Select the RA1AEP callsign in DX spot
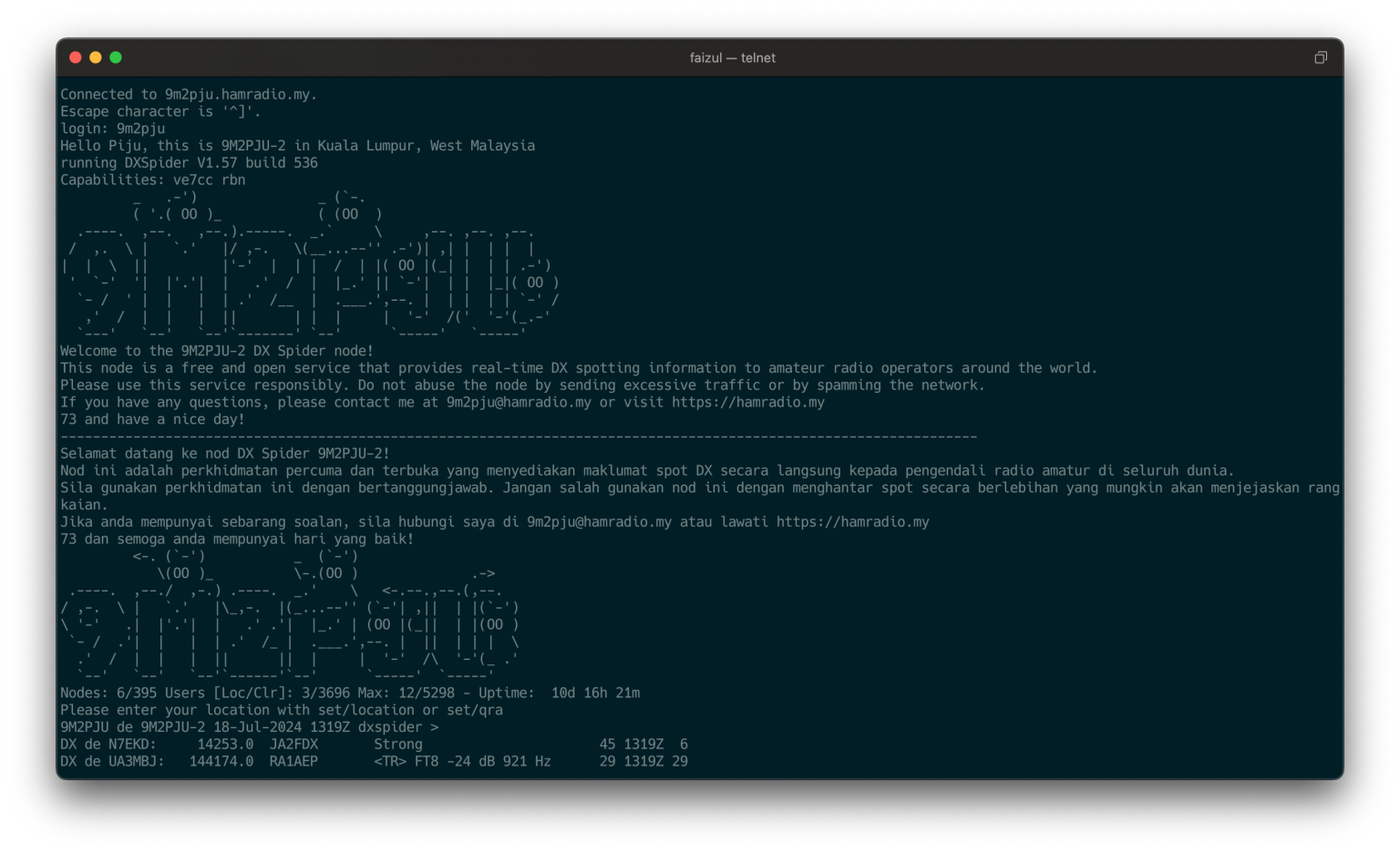 293,762
